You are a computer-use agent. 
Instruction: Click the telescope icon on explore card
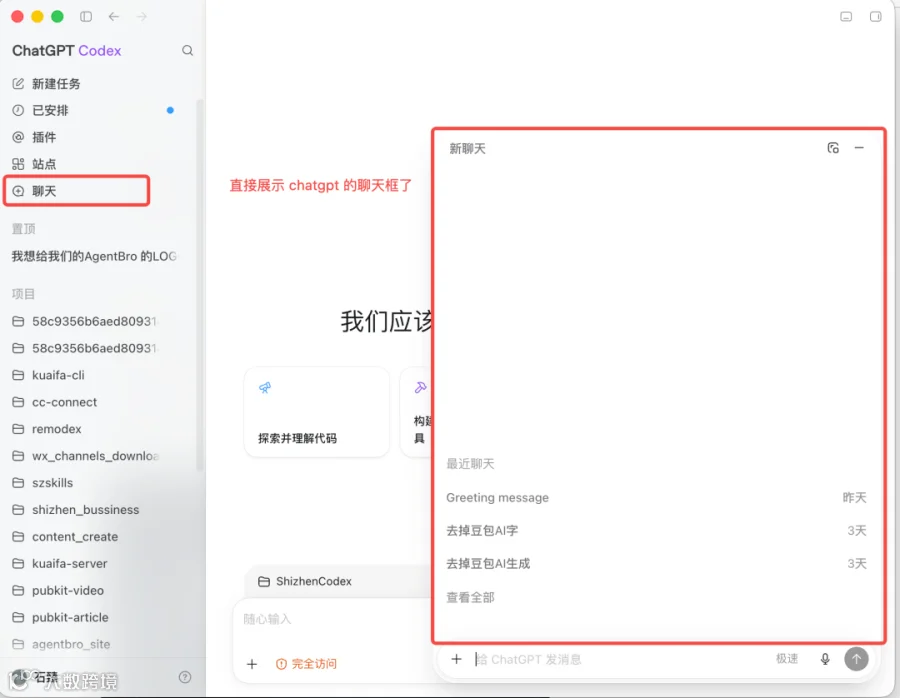[265, 388]
